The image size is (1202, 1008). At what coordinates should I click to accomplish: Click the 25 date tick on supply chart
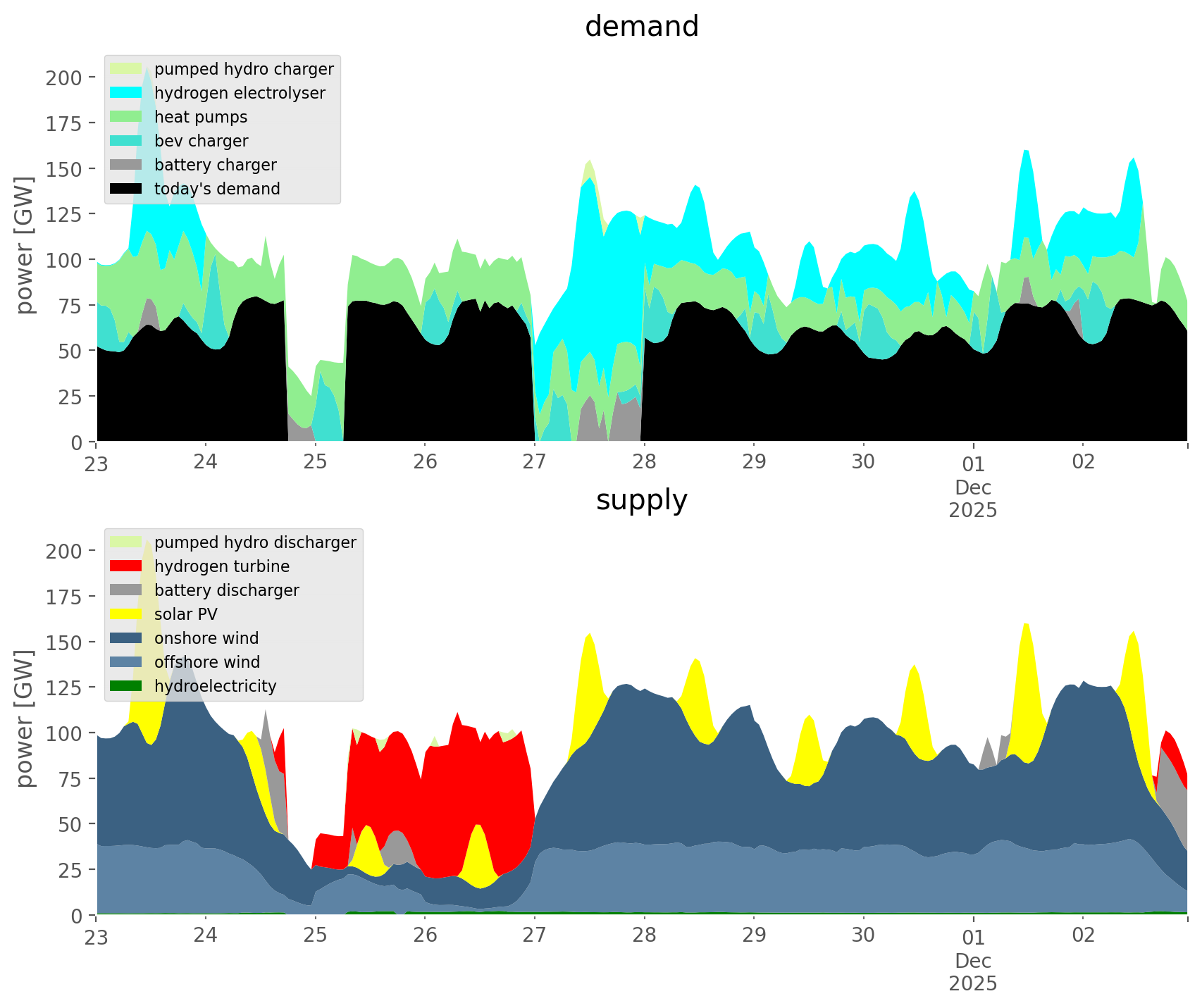click(316, 935)
